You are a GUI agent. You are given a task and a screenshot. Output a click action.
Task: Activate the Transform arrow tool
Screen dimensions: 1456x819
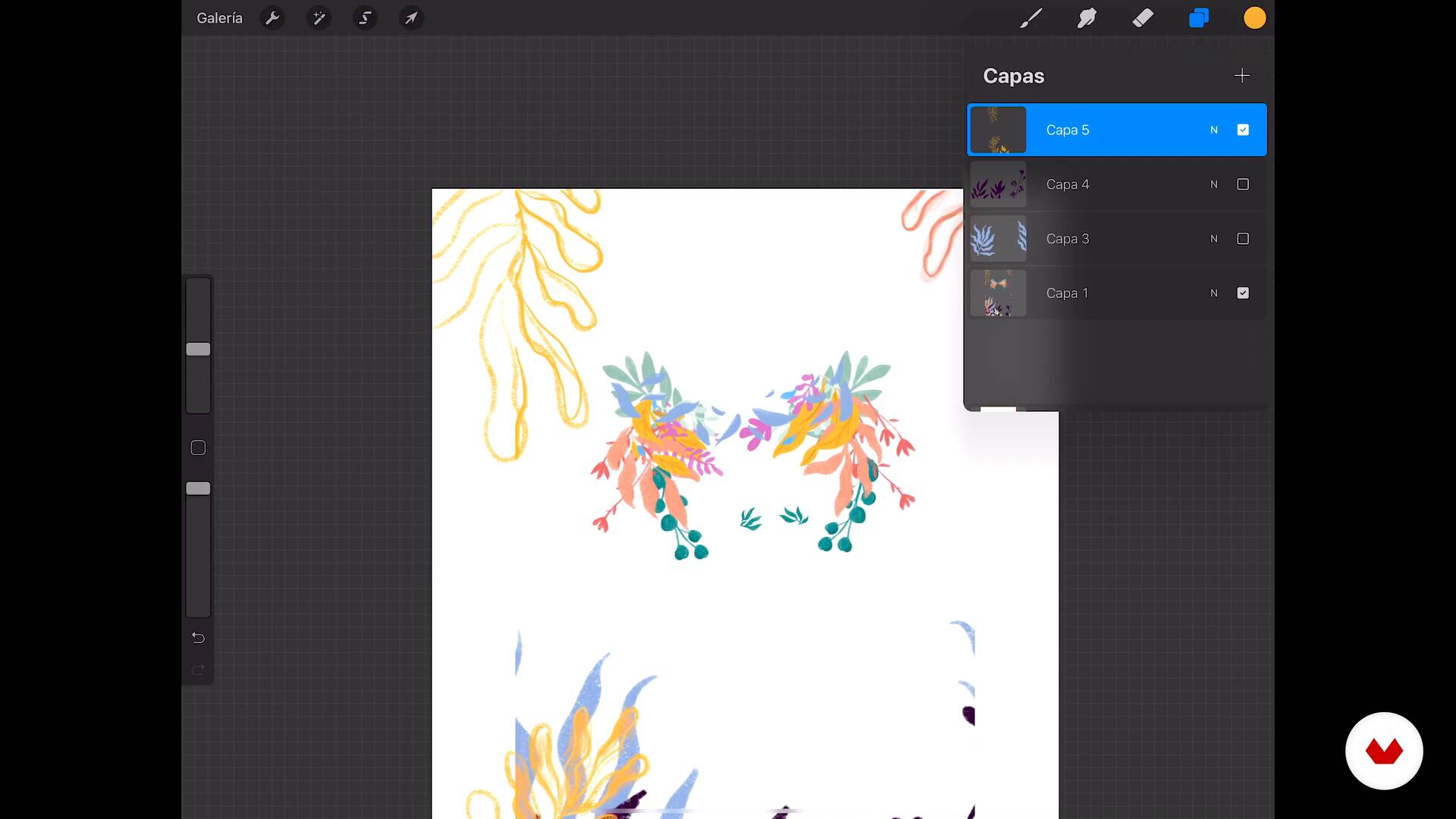point(410,17)
